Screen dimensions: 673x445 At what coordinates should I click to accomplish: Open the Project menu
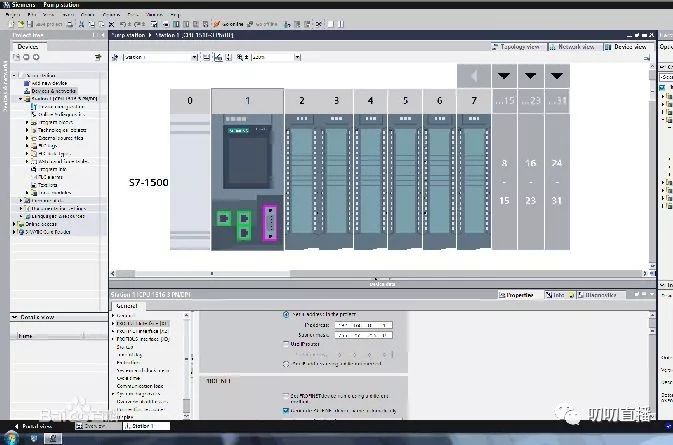[13, 15]
